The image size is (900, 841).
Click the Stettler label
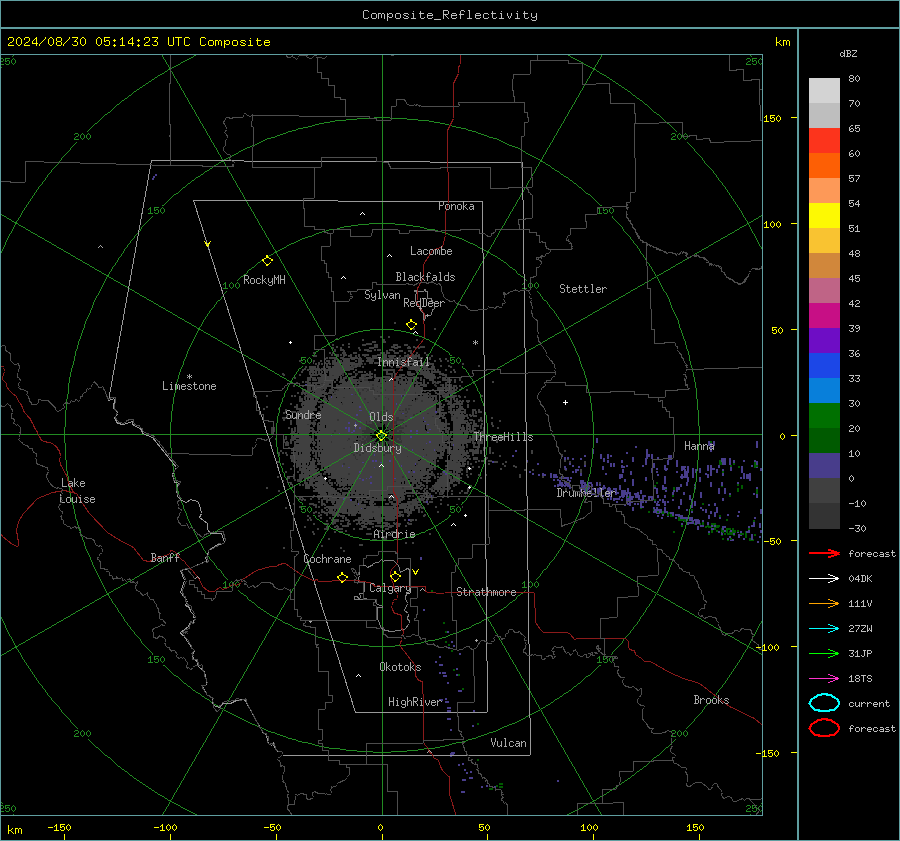coord(583,289)
